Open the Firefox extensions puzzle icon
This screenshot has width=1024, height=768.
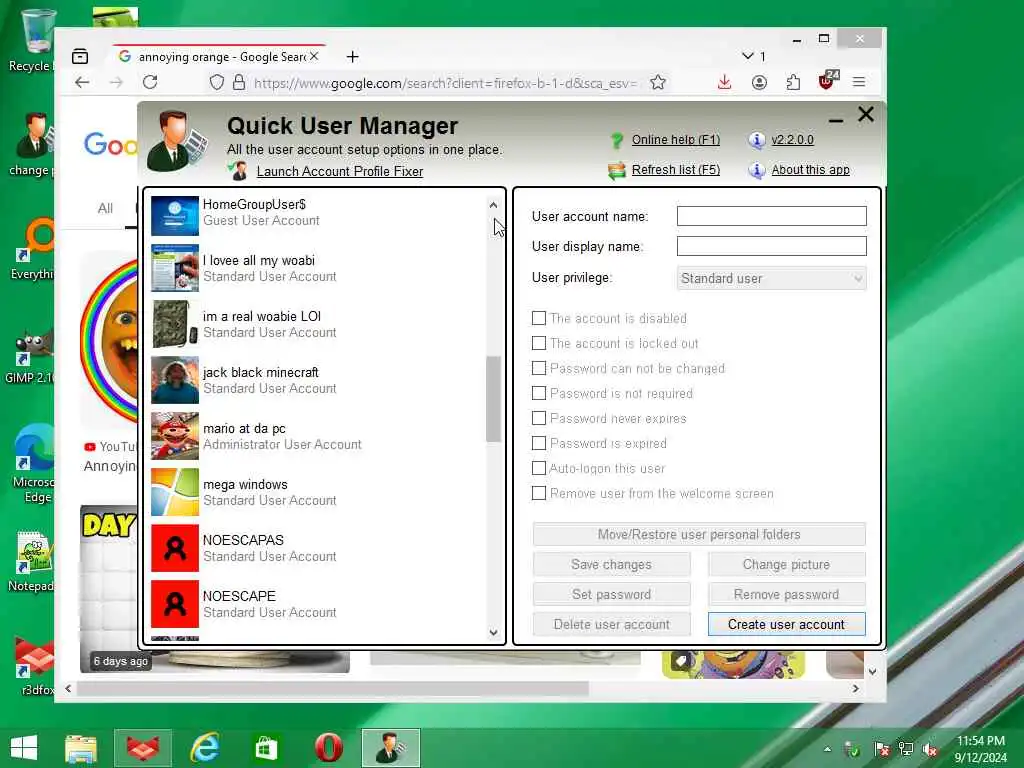click(x=793, y=82)
